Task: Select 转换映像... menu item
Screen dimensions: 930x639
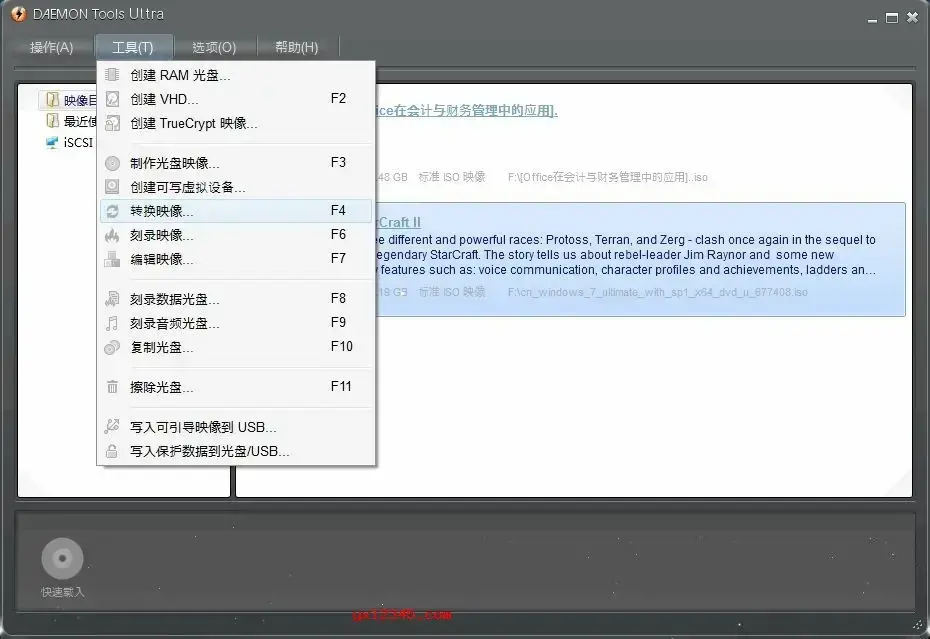Action: tap(236, 211)
